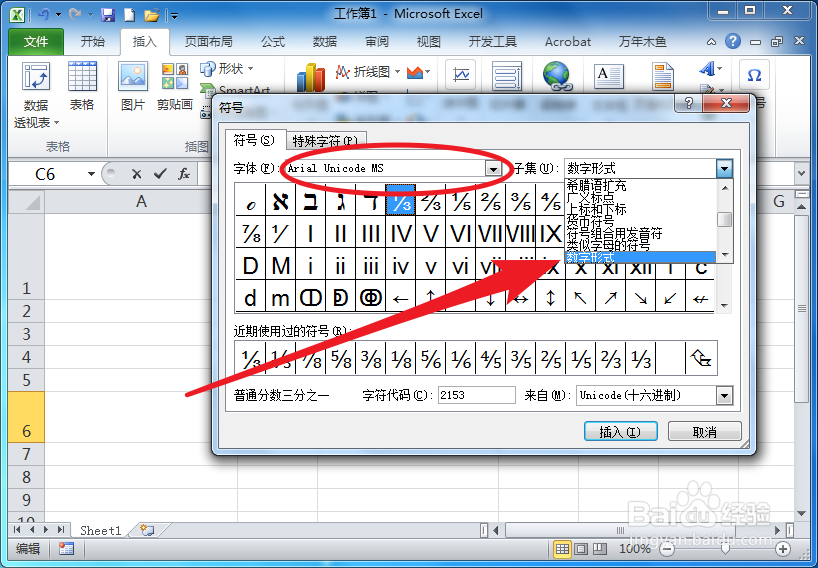Switch to the 公式 formulas tab

273,42
